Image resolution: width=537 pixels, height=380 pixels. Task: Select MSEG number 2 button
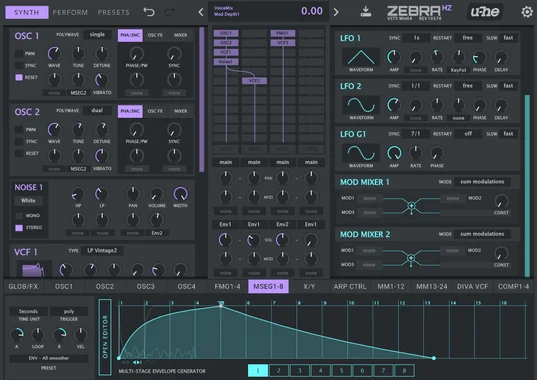278,370
